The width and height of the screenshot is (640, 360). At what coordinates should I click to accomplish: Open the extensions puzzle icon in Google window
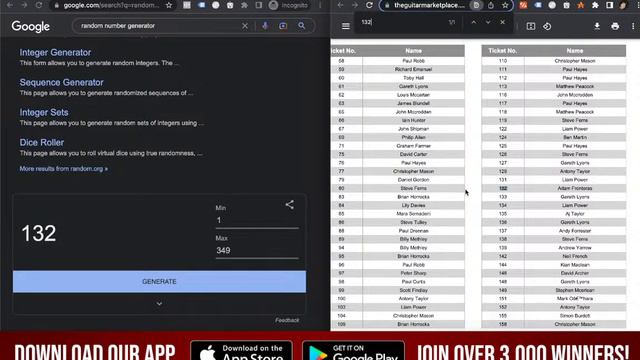(244, 5)
